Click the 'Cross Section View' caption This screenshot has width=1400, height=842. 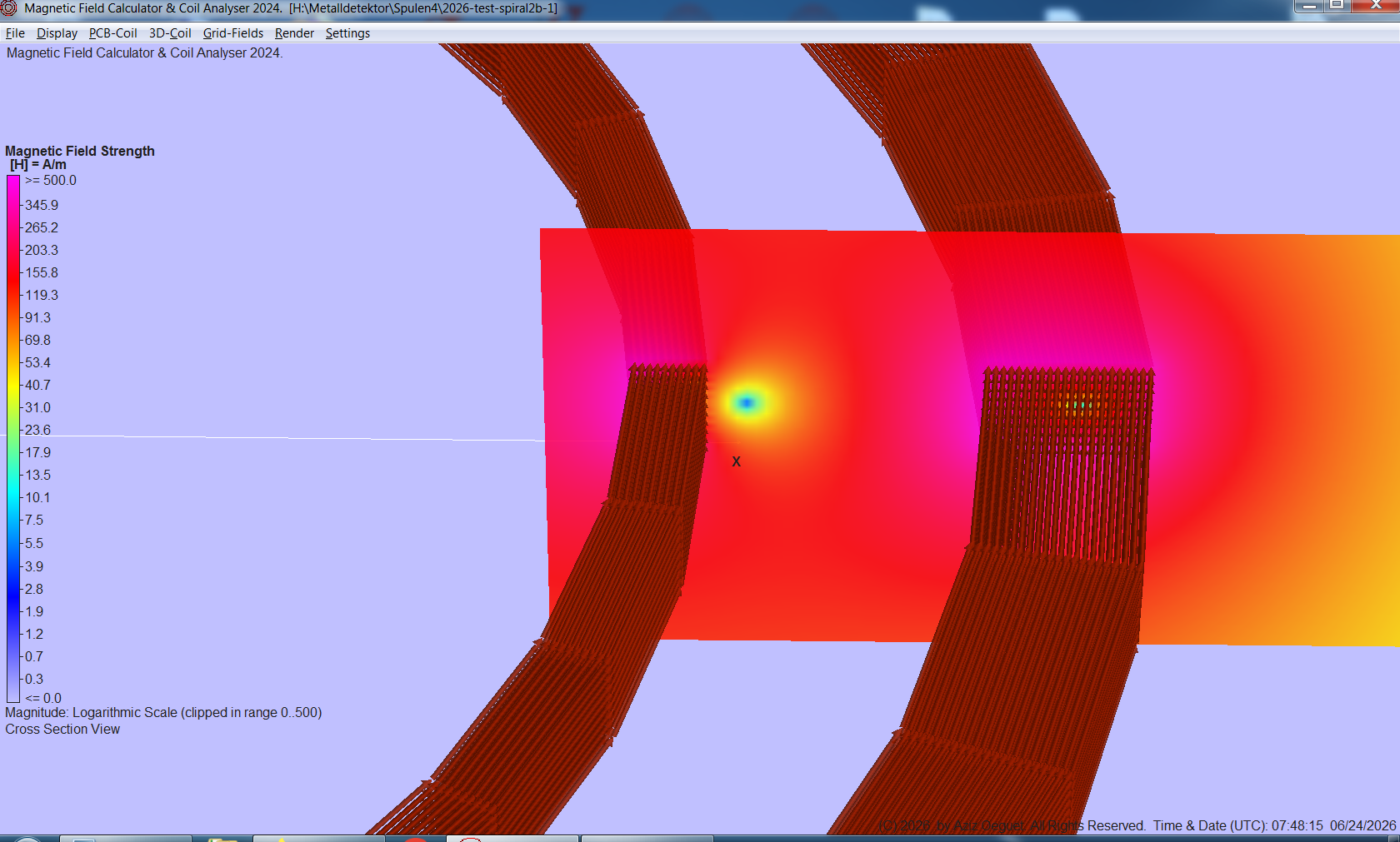(62, 729)
